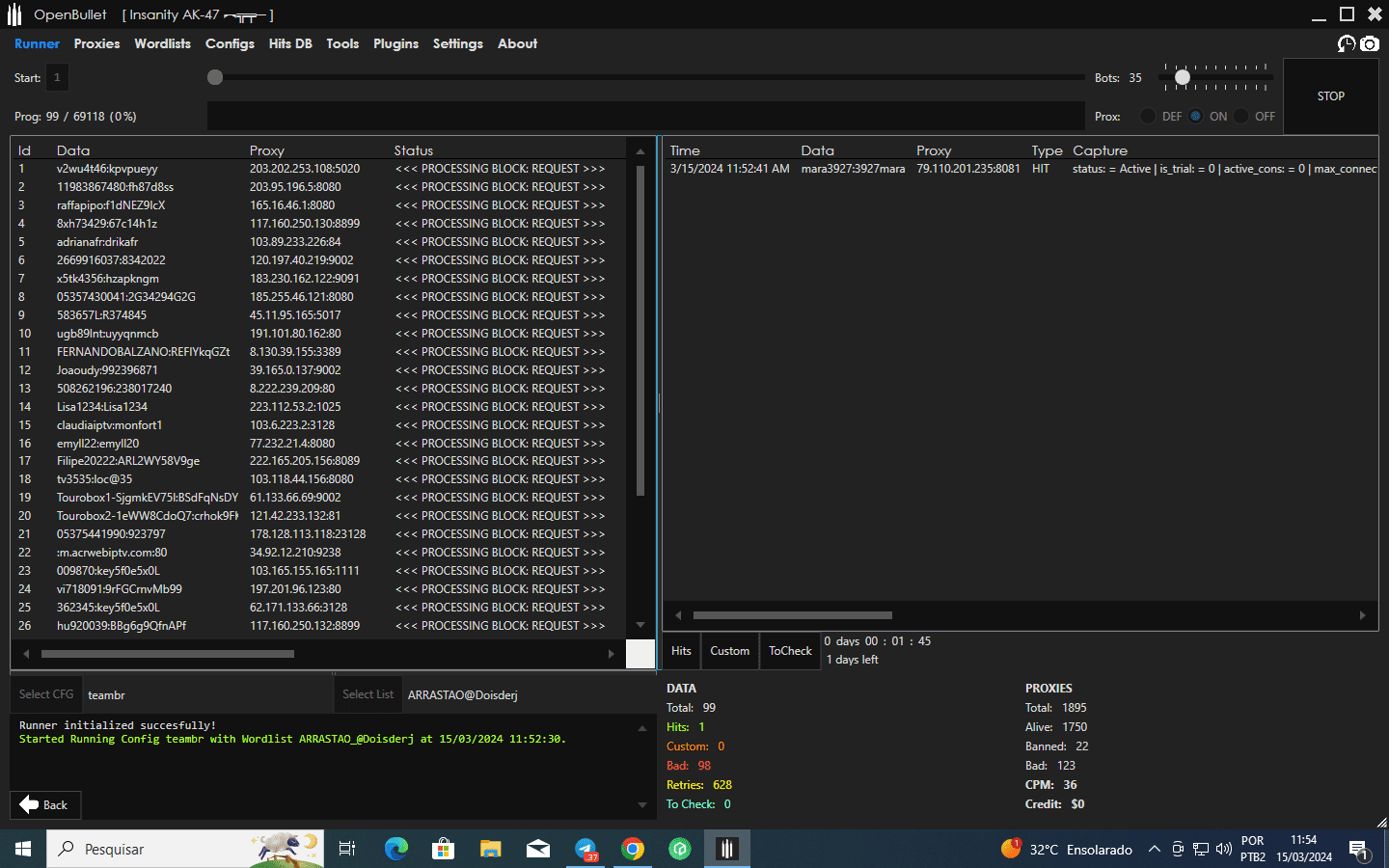Click the bot list scroll-down arrow
The height and width of the screenshot is (868, 1389).
point(640,625)
